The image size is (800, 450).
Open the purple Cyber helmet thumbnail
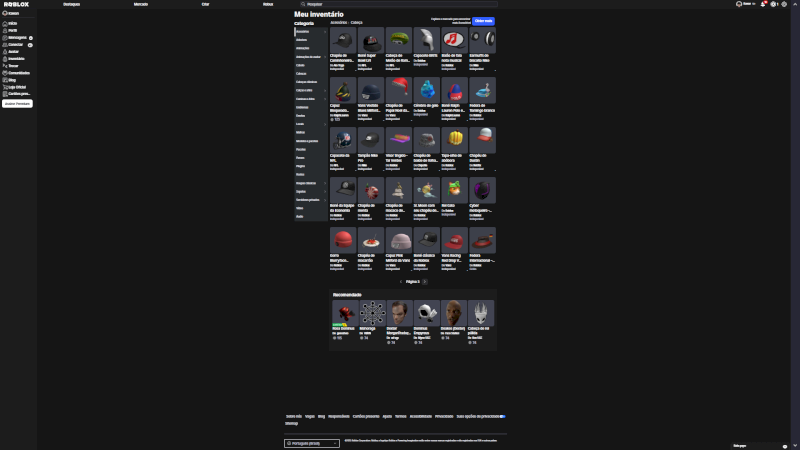pyautogui.click(x=482, y=190)
